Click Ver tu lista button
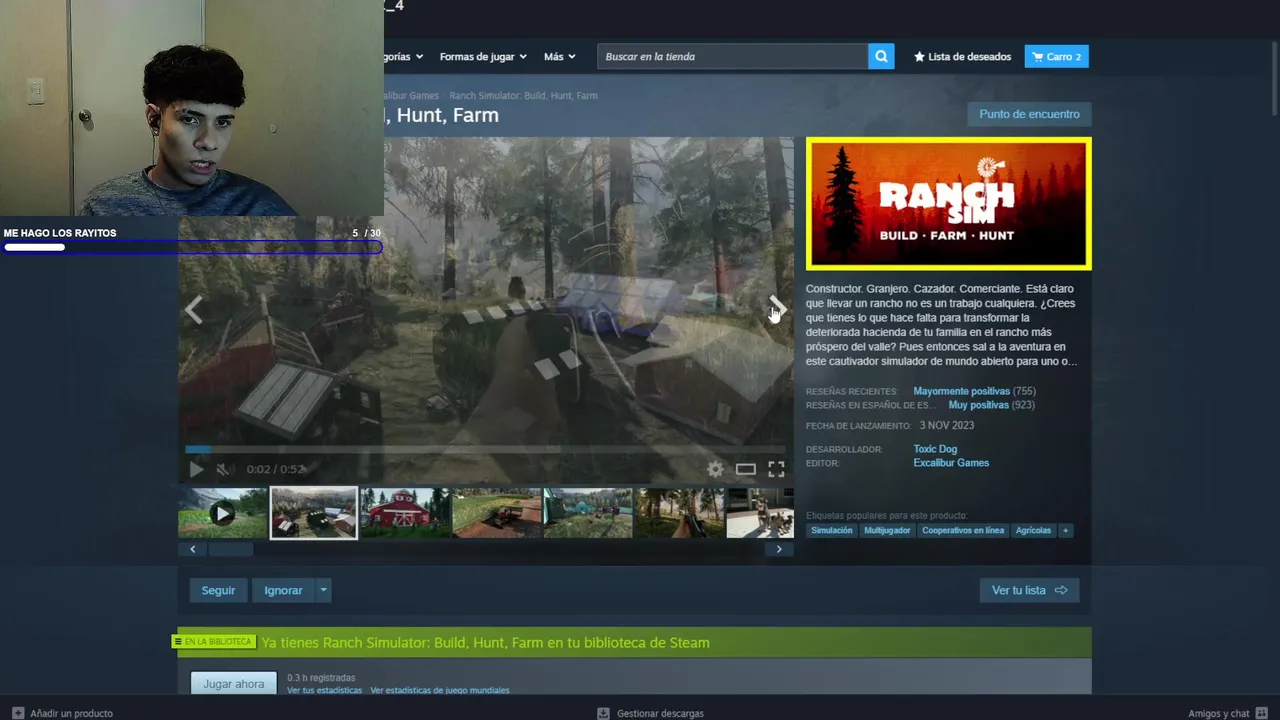The image size is (1280, 720). (1029, 590)
